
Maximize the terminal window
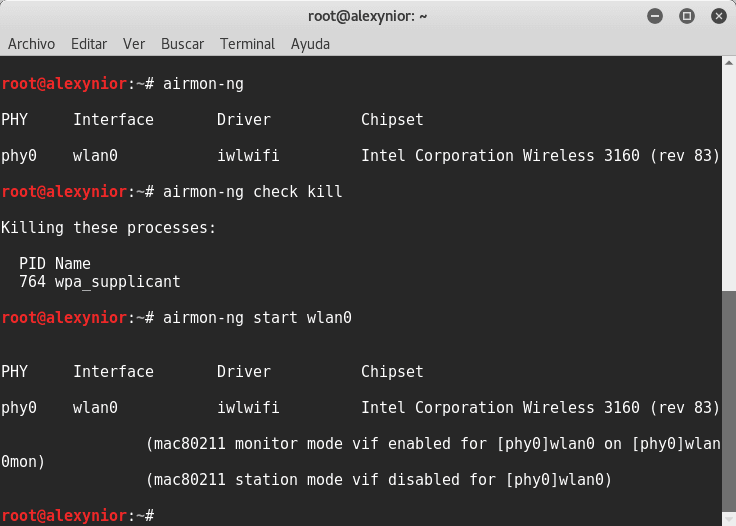click(x=686, y=16)
